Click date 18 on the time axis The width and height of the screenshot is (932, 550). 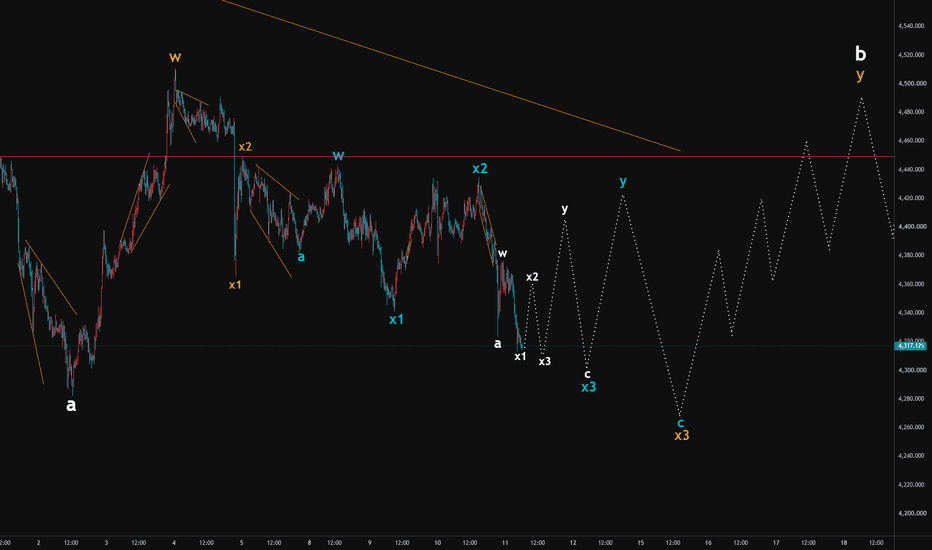click(843, 542)
